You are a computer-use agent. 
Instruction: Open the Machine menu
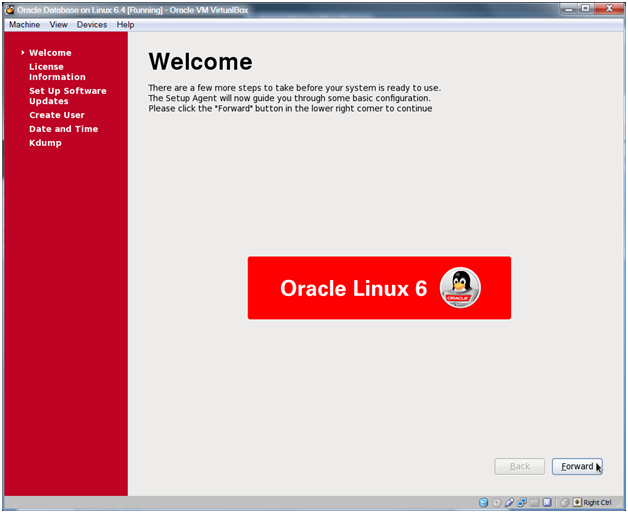click(24, 24)
